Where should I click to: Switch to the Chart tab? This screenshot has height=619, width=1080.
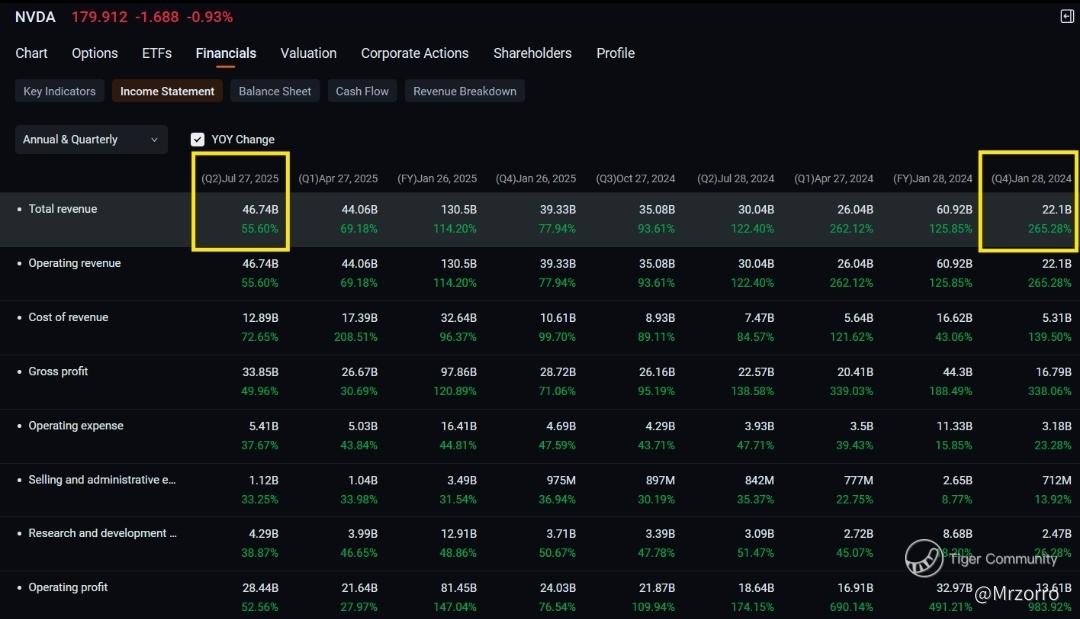(x=32, y=53)
